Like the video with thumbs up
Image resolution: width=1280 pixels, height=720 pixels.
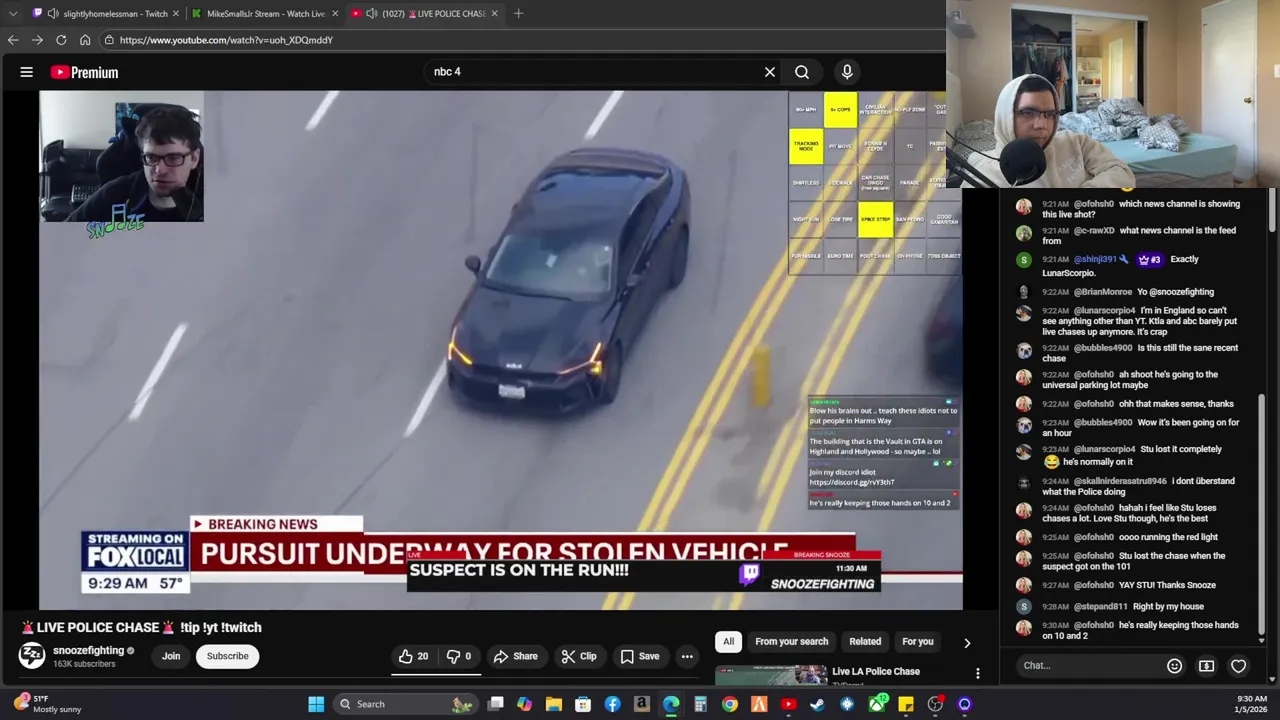coord(414,656)
